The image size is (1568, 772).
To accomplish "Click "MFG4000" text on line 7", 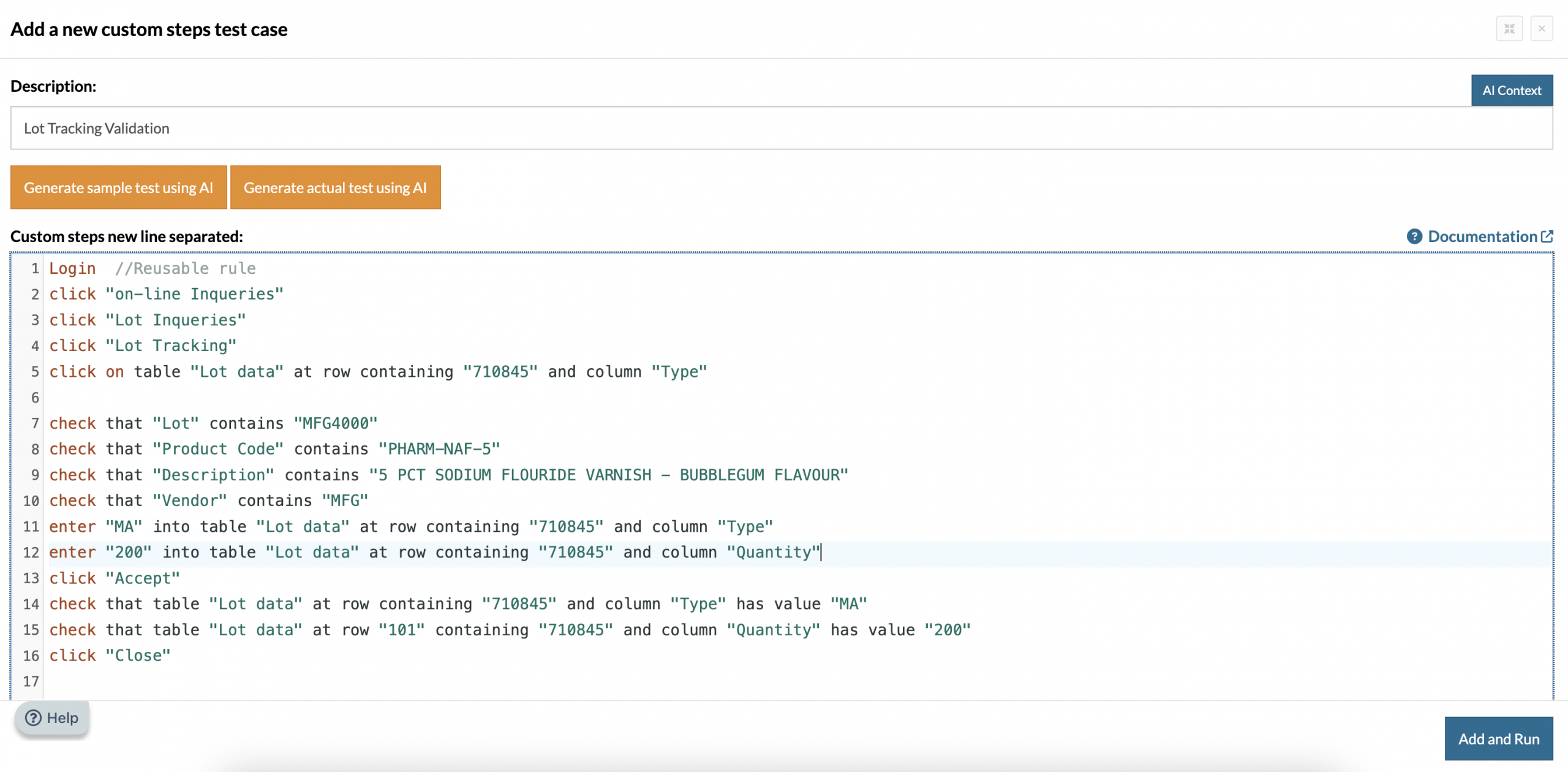I will [x=336, y=423].
